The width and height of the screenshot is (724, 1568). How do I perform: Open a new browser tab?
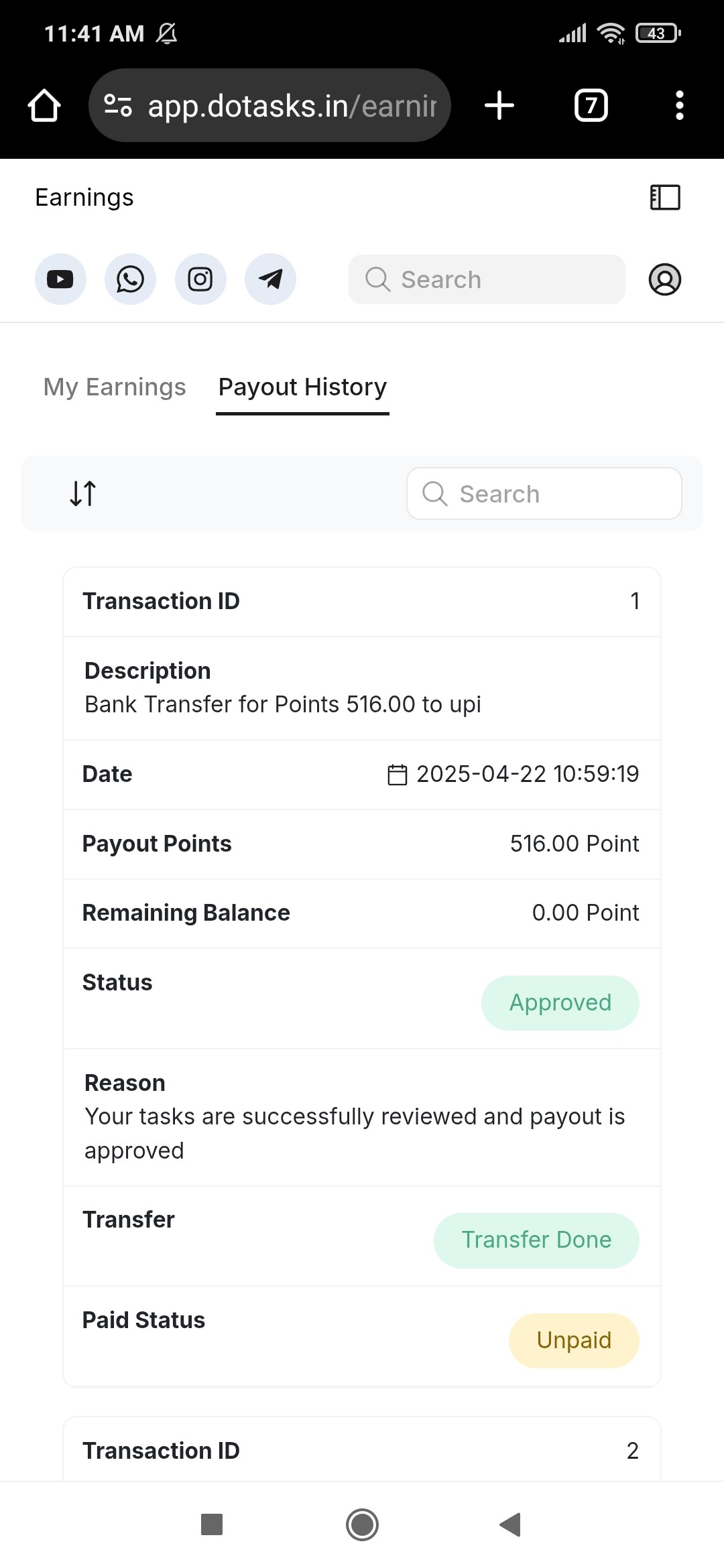pos(499,106)
